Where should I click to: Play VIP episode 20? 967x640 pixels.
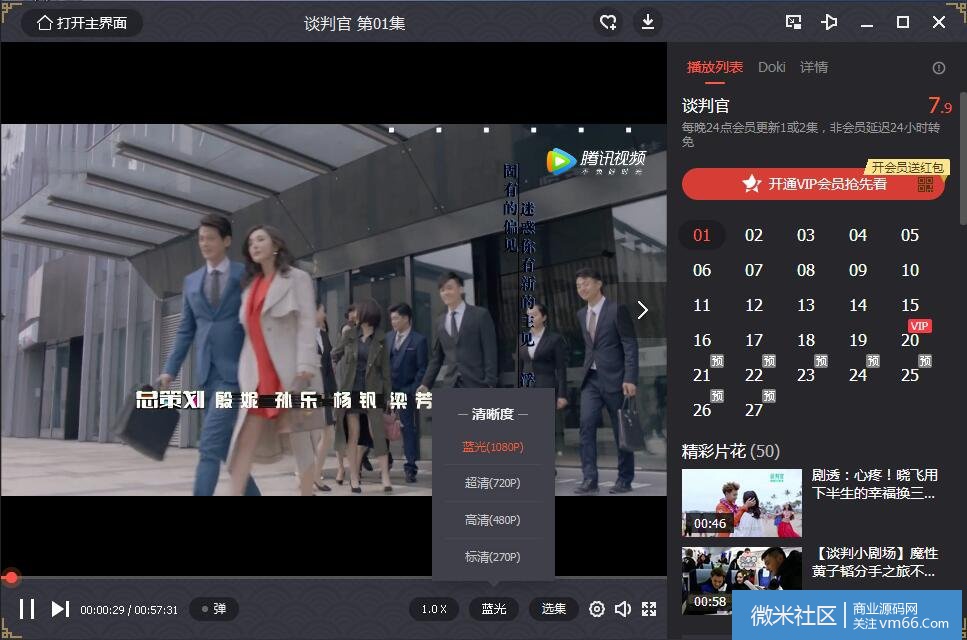[x=910, y=340]
